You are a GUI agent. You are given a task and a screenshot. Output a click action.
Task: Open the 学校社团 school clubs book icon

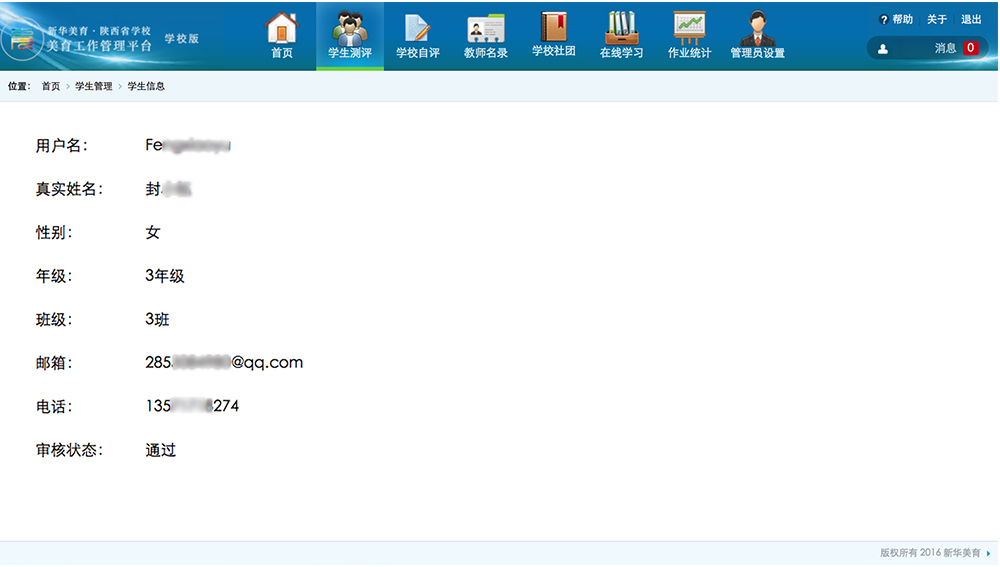tap(553, 28)
